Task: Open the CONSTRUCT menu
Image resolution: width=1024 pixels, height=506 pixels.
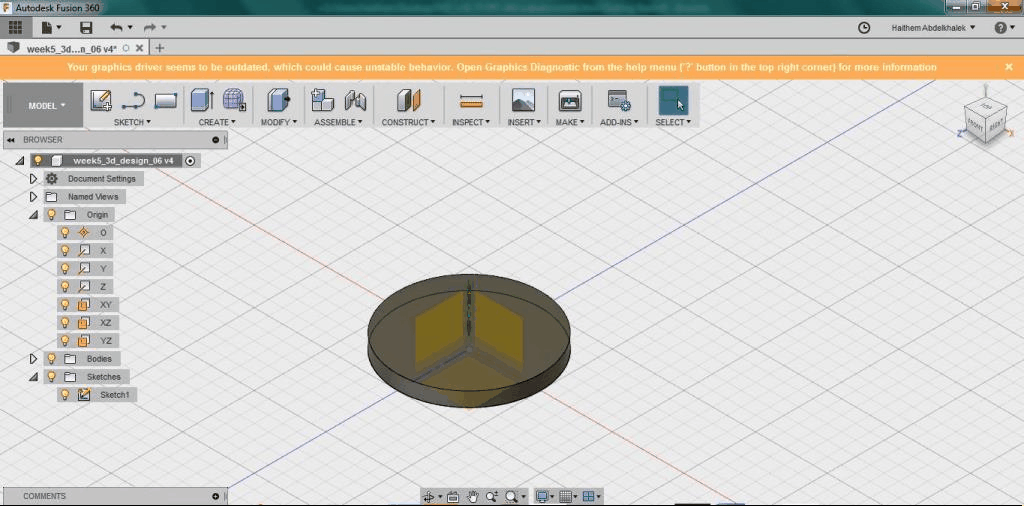Action: pyautogui.click(x=408, y=122)
